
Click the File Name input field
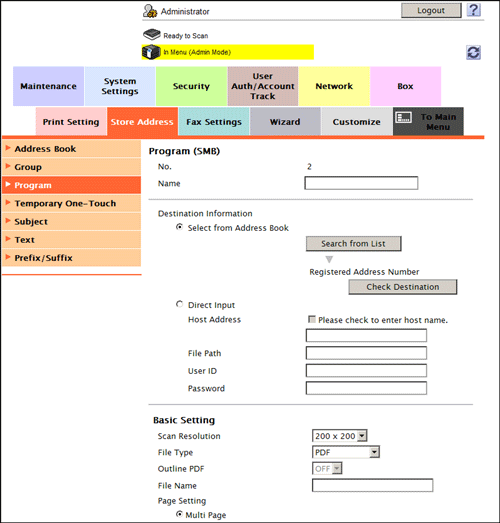373,485
